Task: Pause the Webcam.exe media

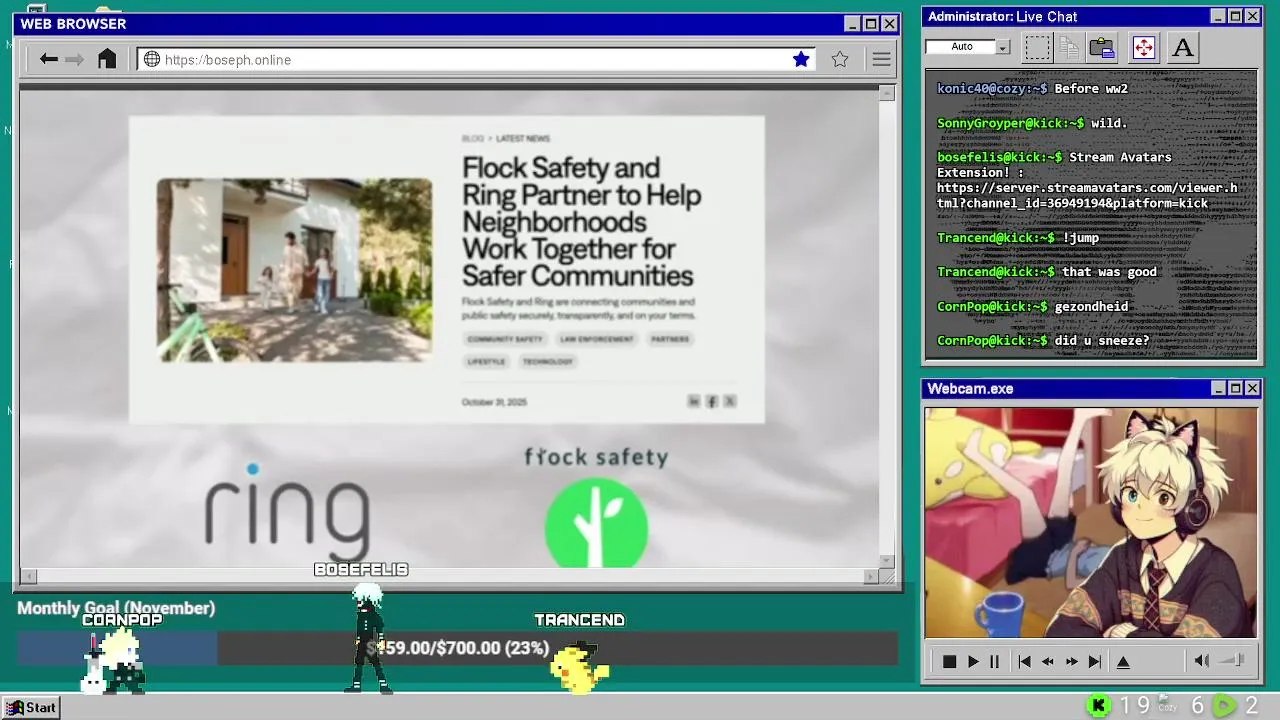Action: pyautogui.click(x=994, y=661)
